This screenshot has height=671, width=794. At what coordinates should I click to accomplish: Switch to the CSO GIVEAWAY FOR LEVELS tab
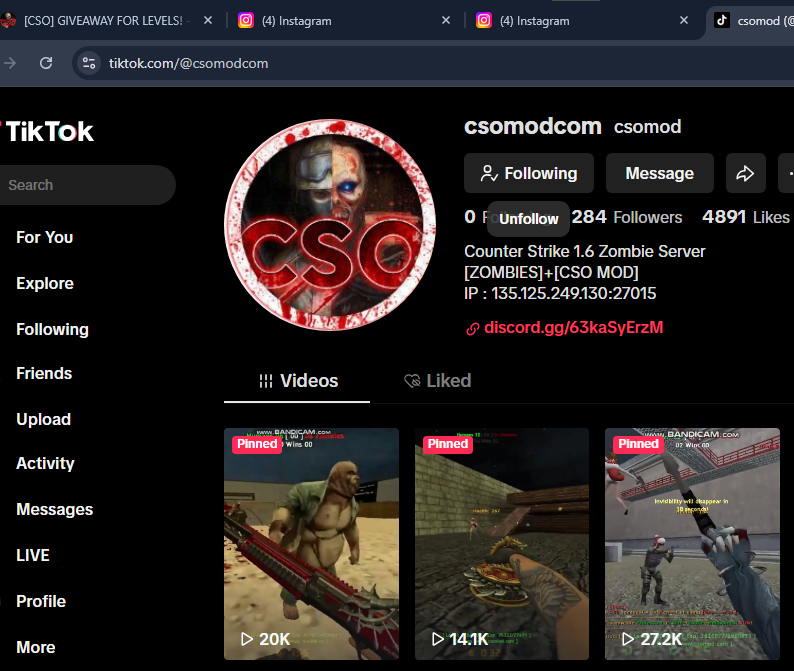point(105,20)
